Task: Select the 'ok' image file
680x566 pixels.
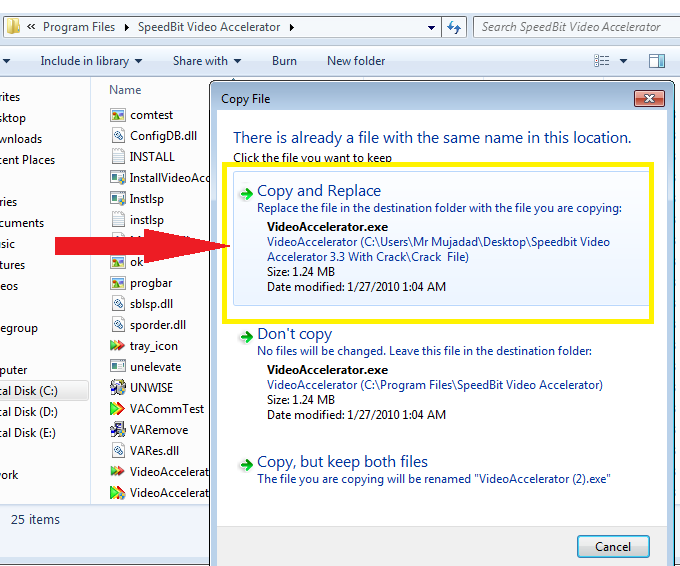Action: pos(127,262)
